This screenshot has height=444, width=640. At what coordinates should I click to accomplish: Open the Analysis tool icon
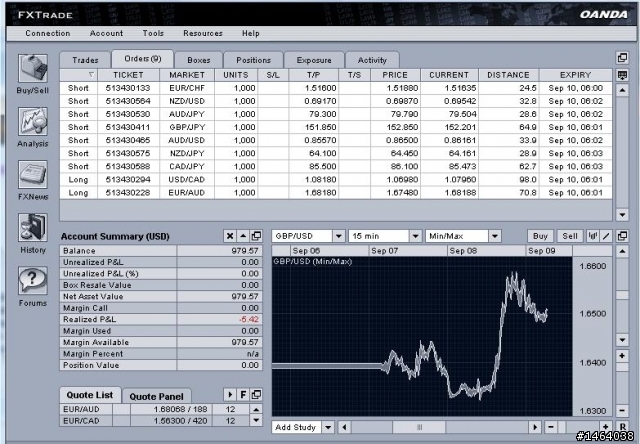(33, 122)
